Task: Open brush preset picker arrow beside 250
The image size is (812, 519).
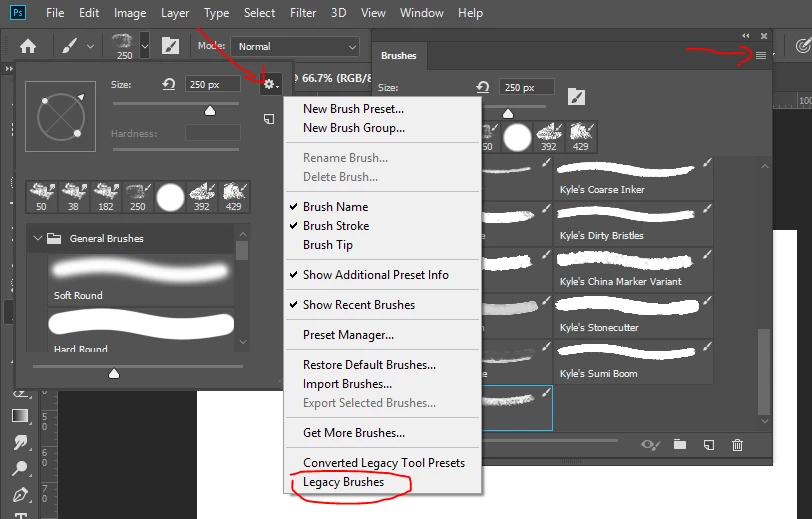Action: point(145,46)
